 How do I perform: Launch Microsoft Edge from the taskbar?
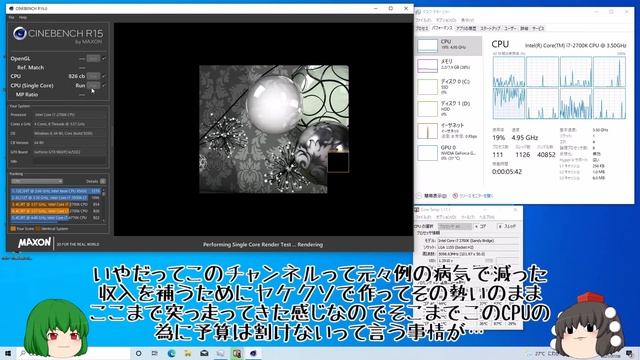pyautogui.click(x=171, y=353)
